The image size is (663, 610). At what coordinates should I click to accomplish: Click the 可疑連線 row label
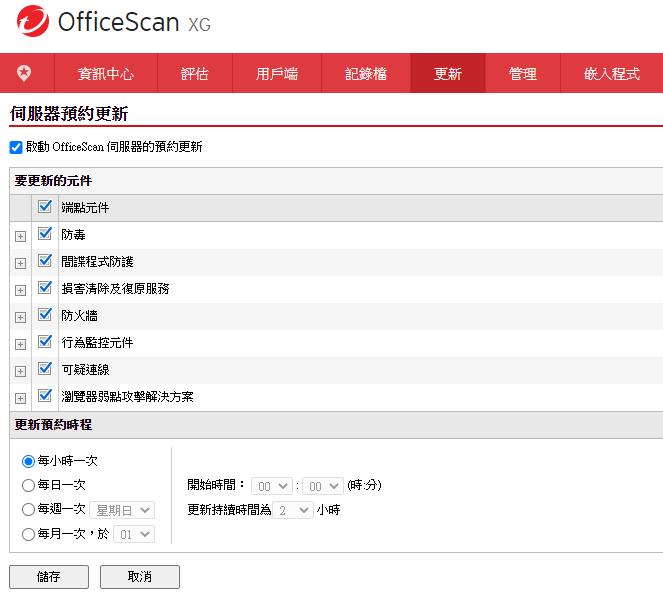click(x=85, y=370)
